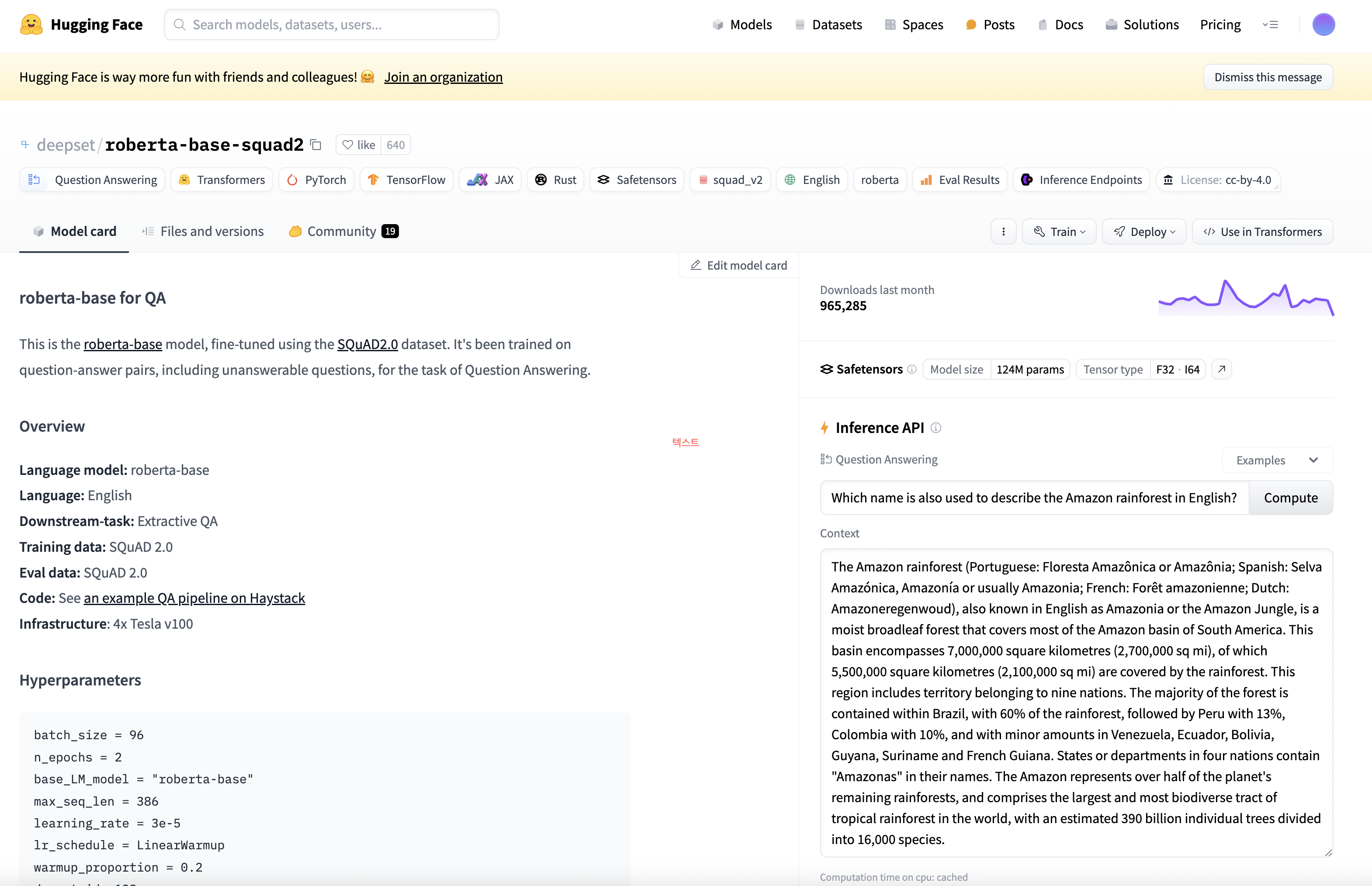Dismiss this message banner
Viewport: 1372px width, 886px height.
pos(1267,77)
